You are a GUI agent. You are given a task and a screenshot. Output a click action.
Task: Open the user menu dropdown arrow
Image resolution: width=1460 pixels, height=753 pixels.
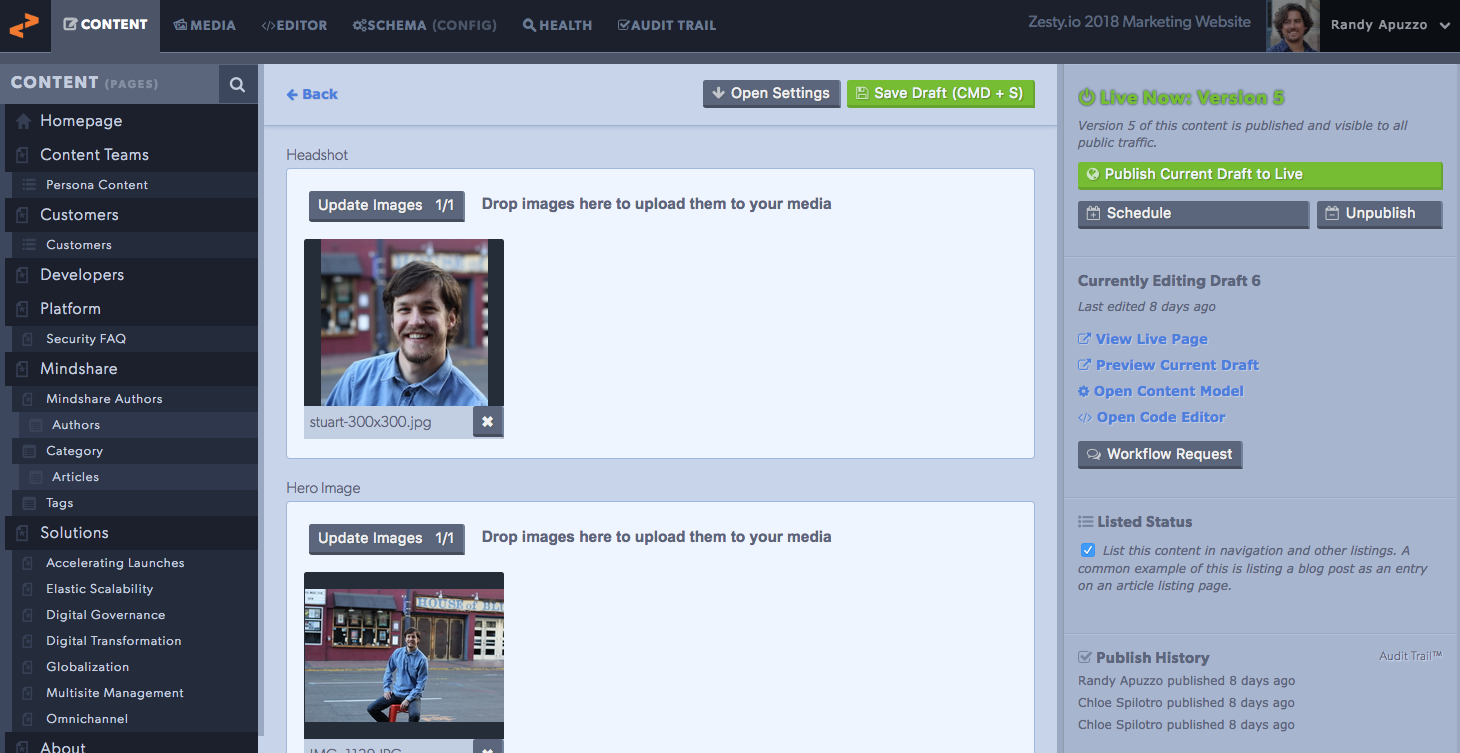pyautogui.click(x=1444, y=26)
